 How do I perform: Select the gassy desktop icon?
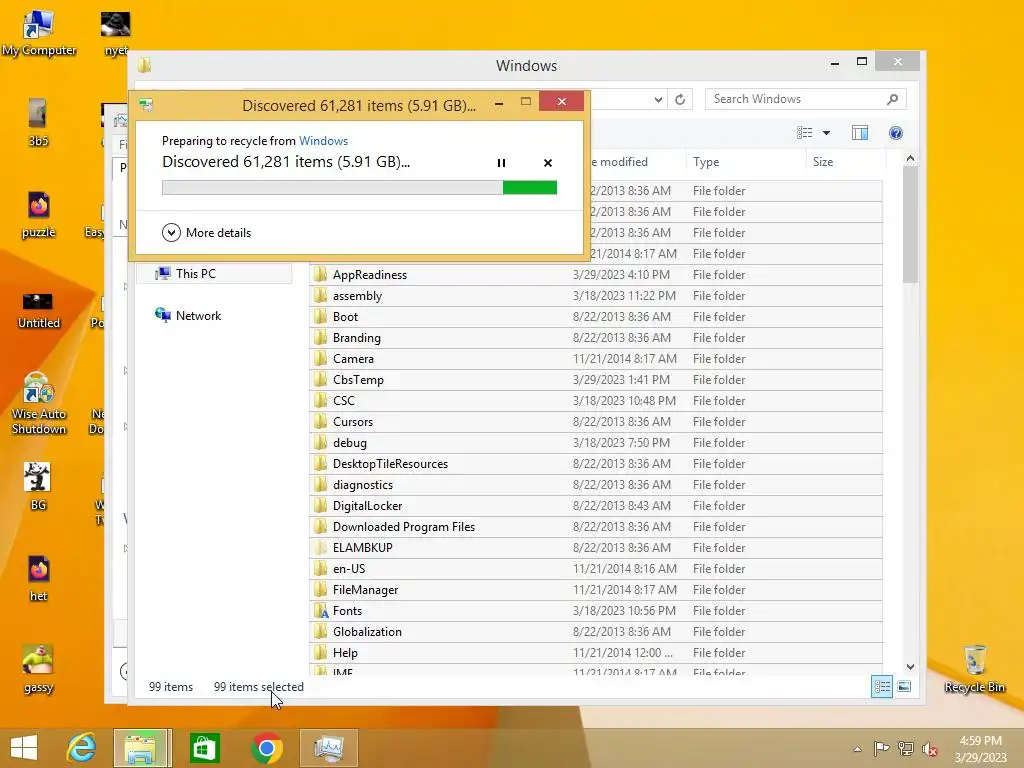click(x=38, y=669)
